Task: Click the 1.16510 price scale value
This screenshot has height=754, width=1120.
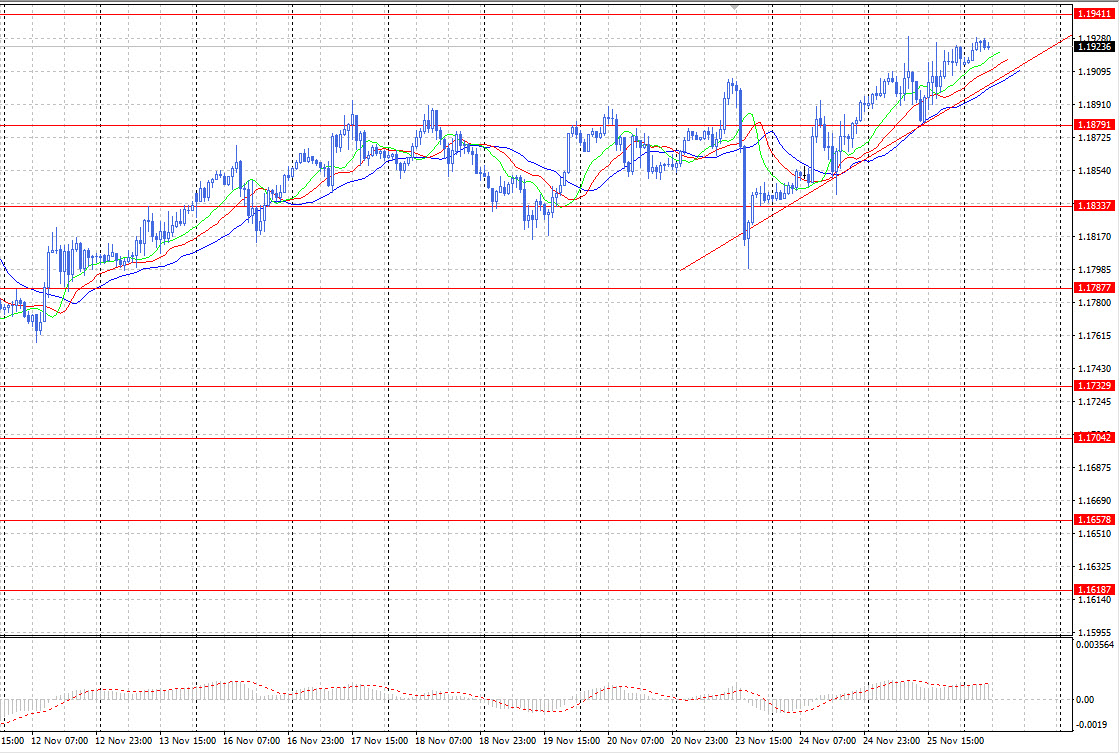Action: pyautogui.click(x=1094, y=533)
